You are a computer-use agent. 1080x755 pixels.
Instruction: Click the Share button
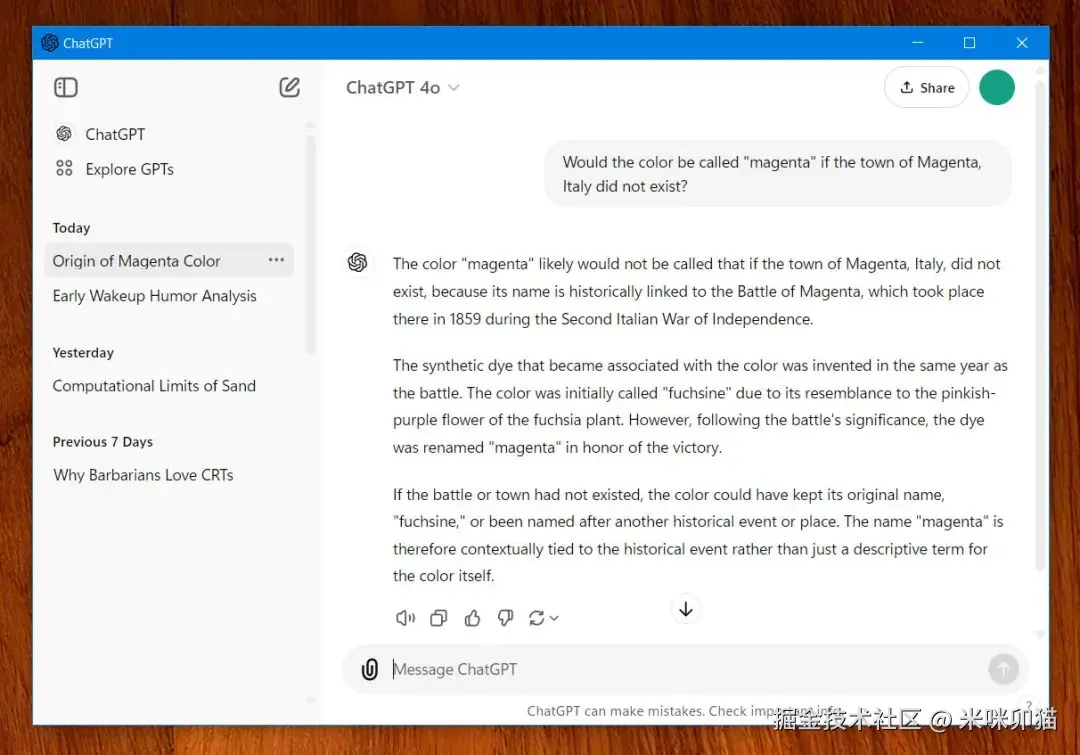[x=926, y=87]
